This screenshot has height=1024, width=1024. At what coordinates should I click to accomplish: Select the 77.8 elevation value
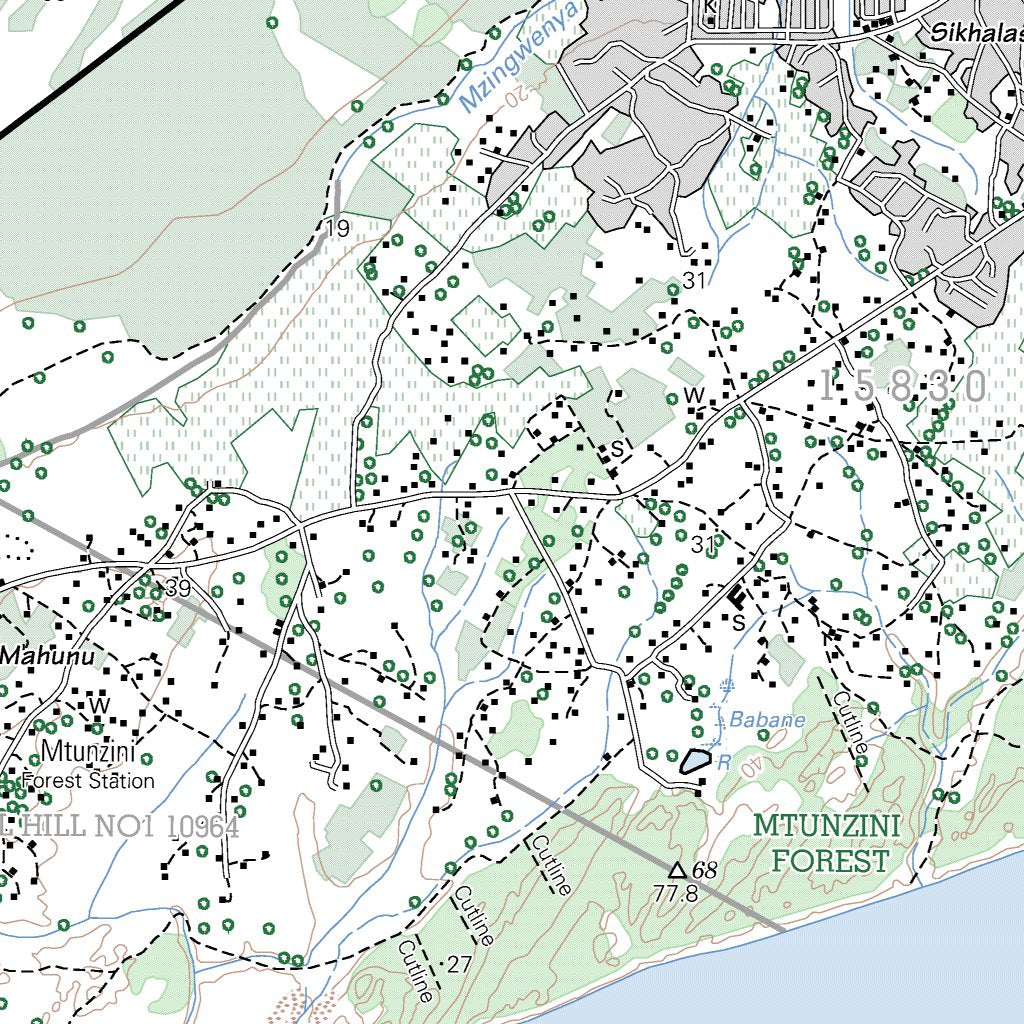tap(674, 893)
